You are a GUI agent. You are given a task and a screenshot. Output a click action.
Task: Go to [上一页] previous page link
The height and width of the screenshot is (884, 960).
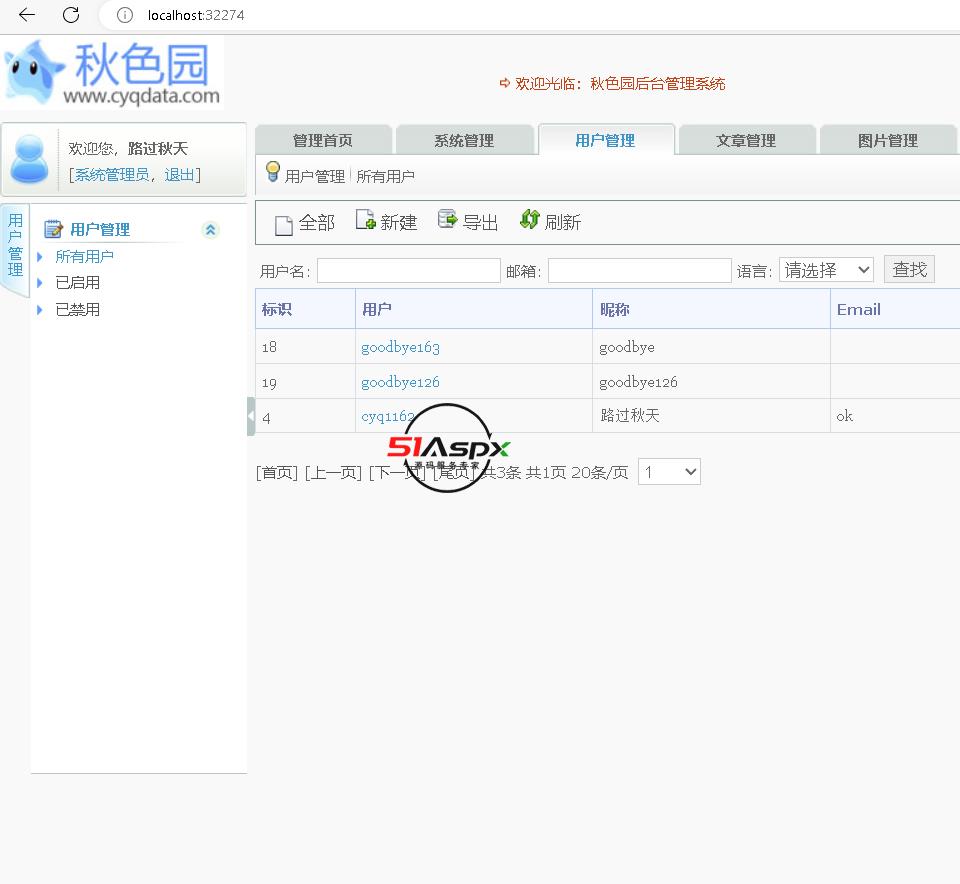click(333, 473)
